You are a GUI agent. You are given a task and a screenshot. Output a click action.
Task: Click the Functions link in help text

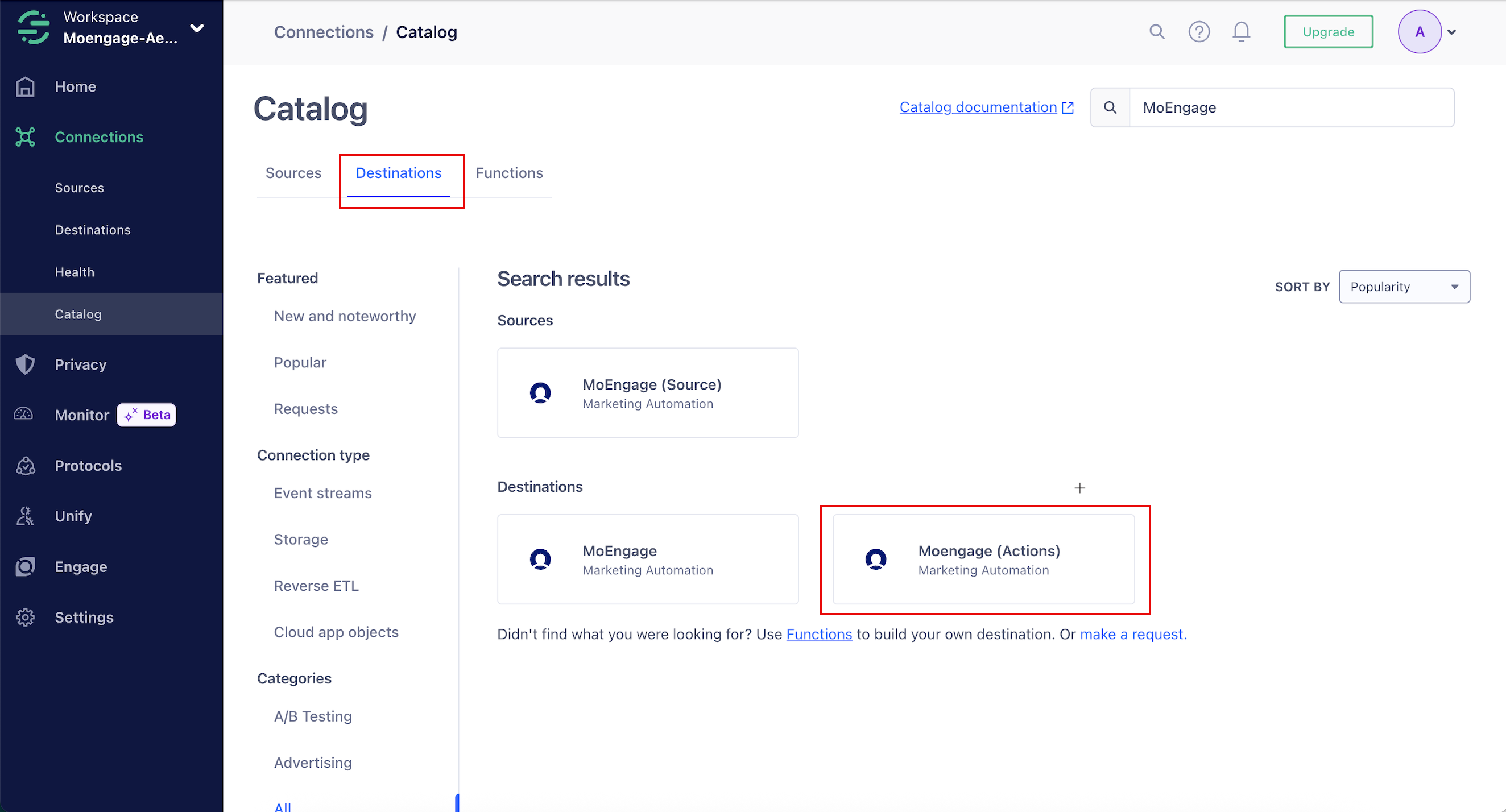[x=819, y=634]
